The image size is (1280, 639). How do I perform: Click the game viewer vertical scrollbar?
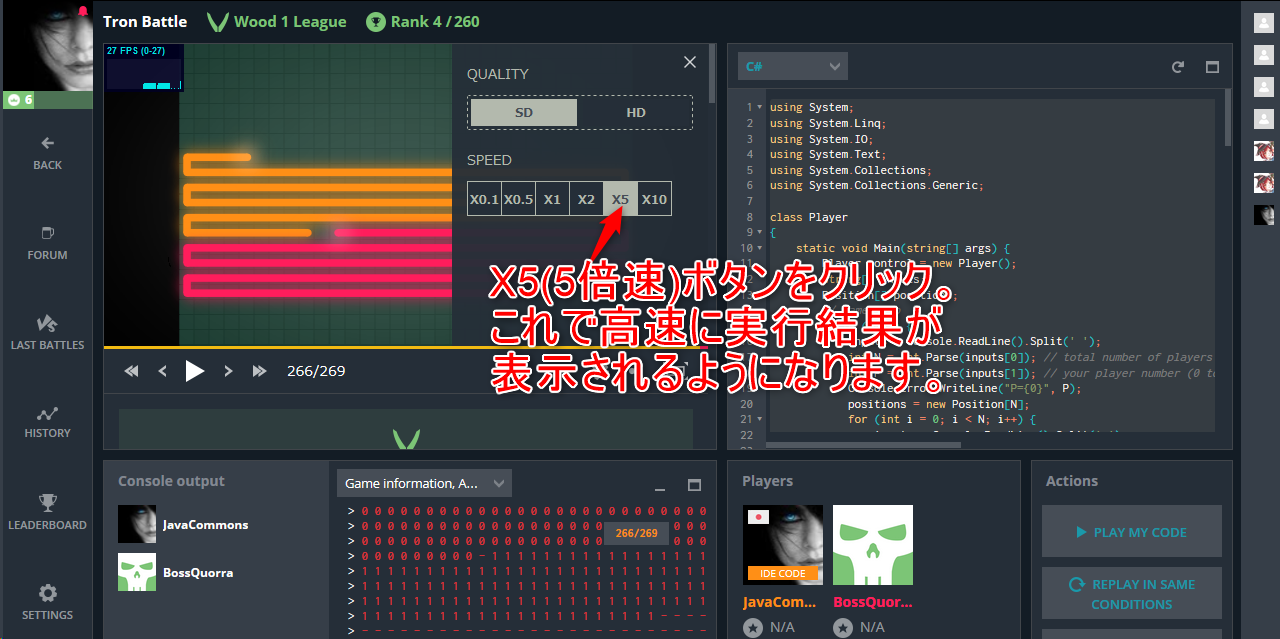(x=712, y=73)
